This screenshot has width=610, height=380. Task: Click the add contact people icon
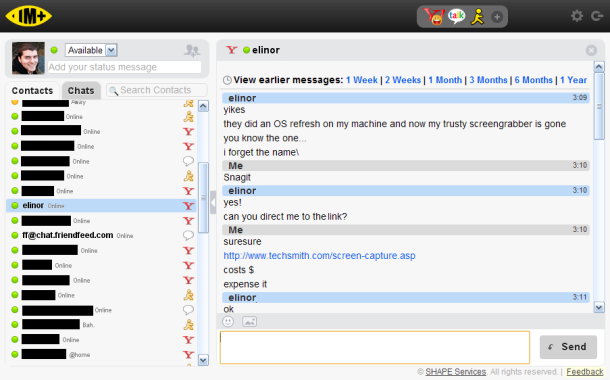point(192,50)
